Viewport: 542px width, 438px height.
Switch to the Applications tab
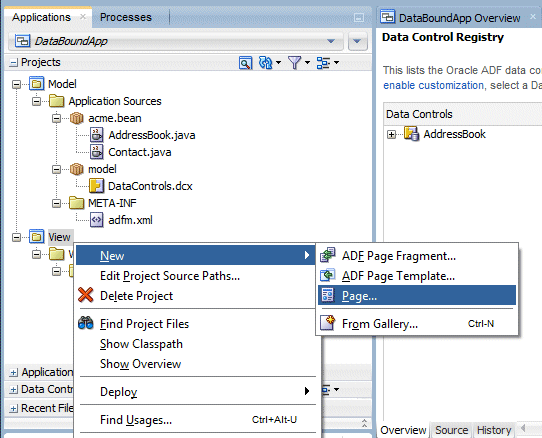[41, 17]
